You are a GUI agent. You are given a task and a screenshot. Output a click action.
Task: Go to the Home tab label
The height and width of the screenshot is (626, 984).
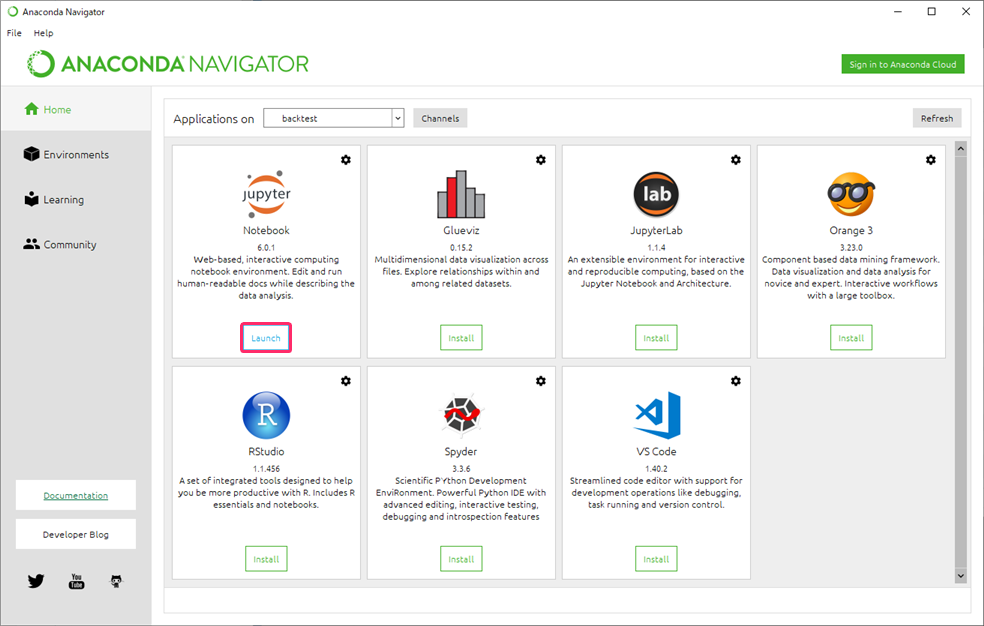tap(57, 110)
